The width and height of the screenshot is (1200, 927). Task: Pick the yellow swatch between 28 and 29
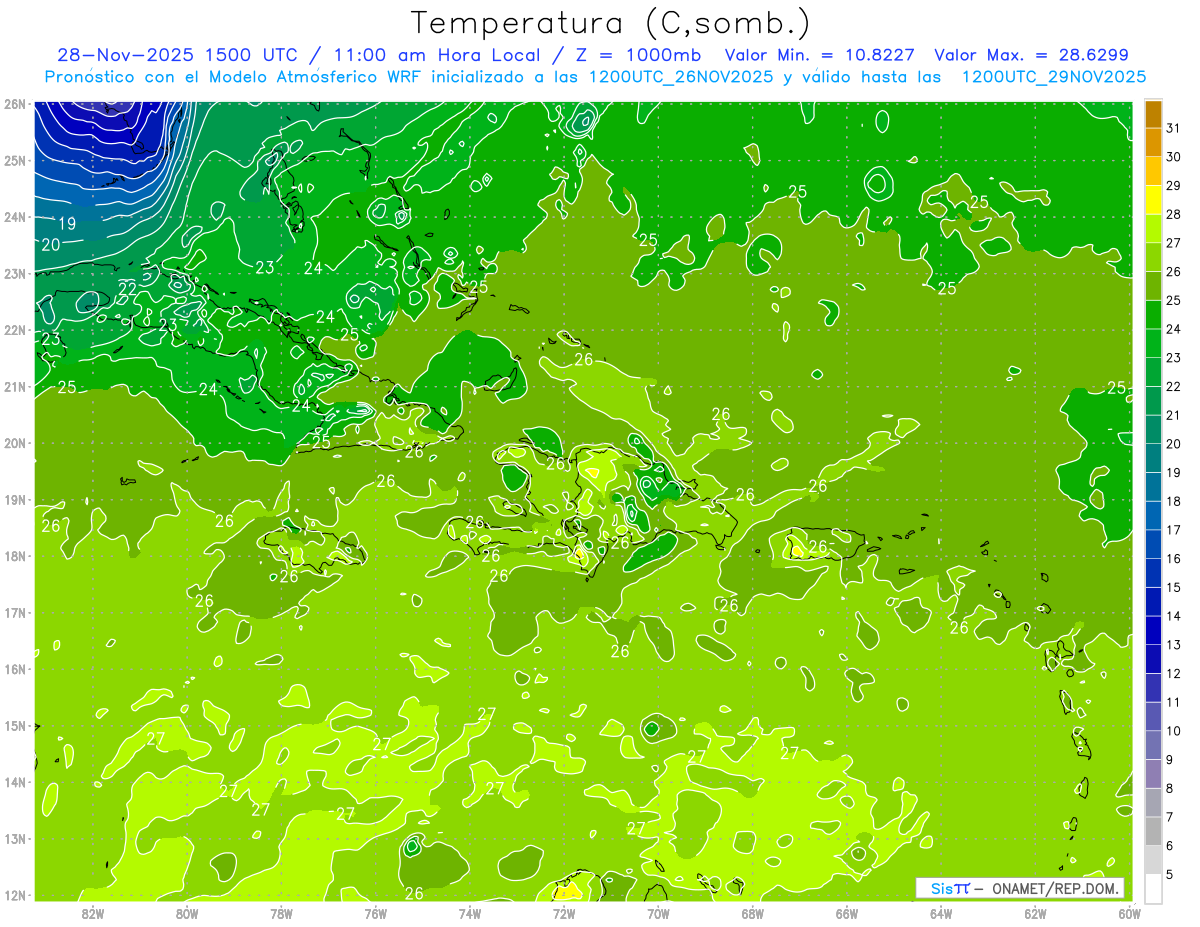pos(1153,199)
